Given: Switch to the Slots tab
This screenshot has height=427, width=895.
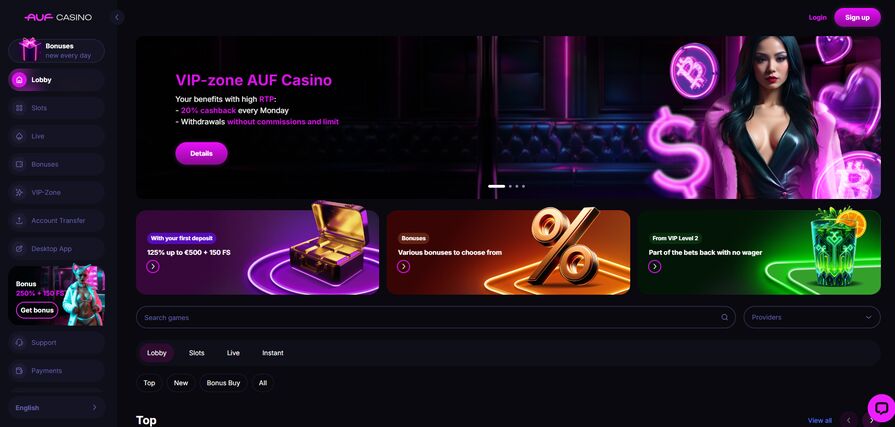Looking at the screenshot, I should [x=196, y=353].
